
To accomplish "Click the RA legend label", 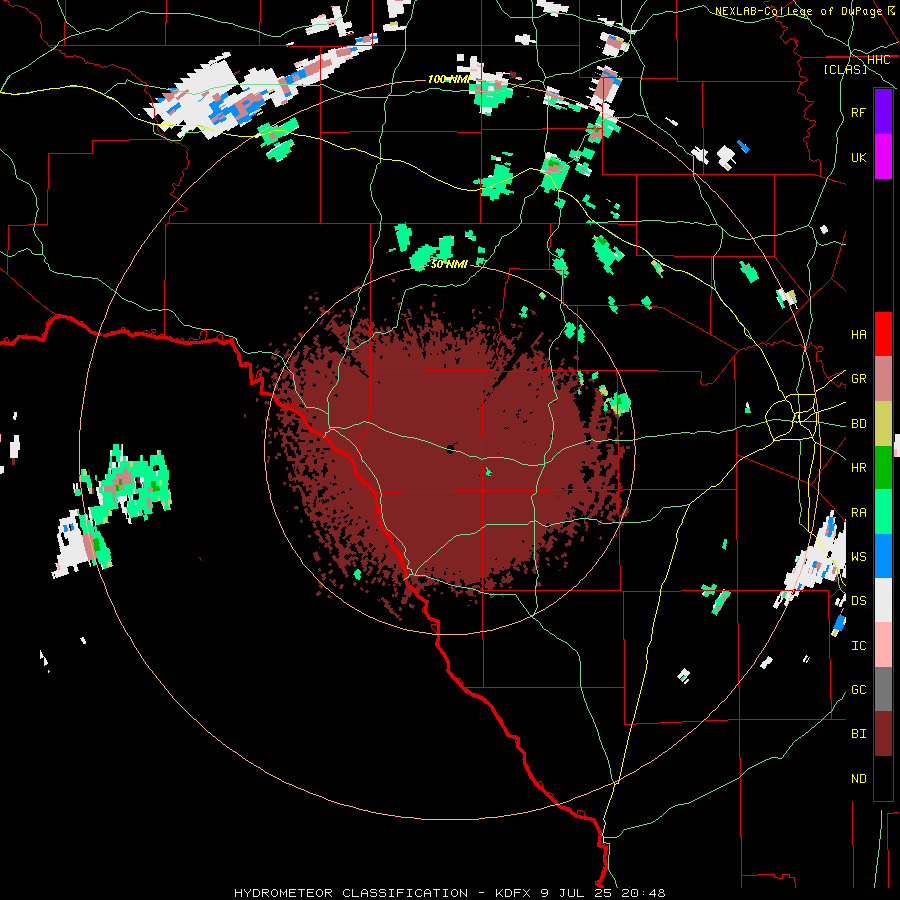I will 859,512.
